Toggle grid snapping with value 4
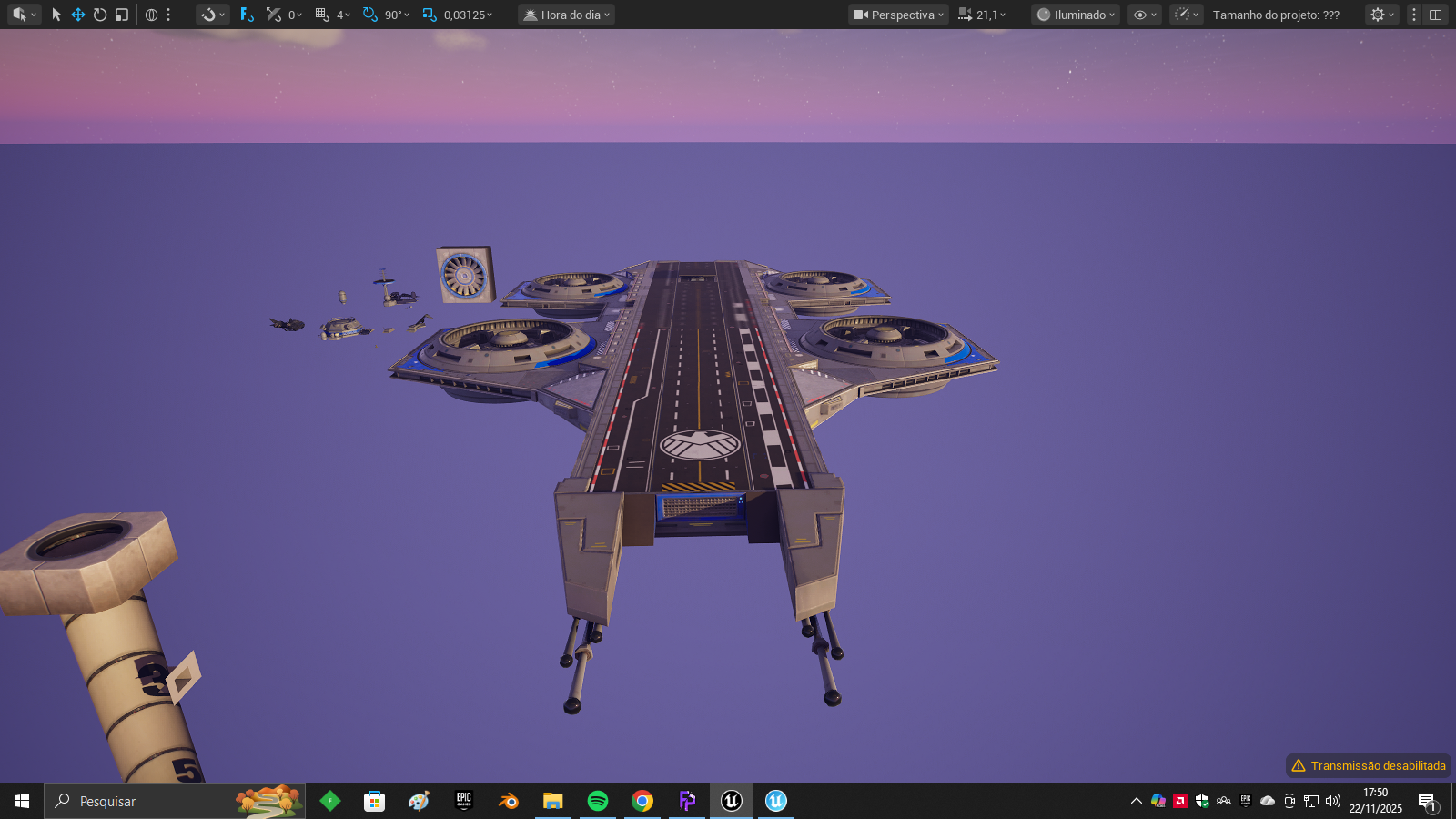This screenshot has height=819, width=1456. [323, 15]
